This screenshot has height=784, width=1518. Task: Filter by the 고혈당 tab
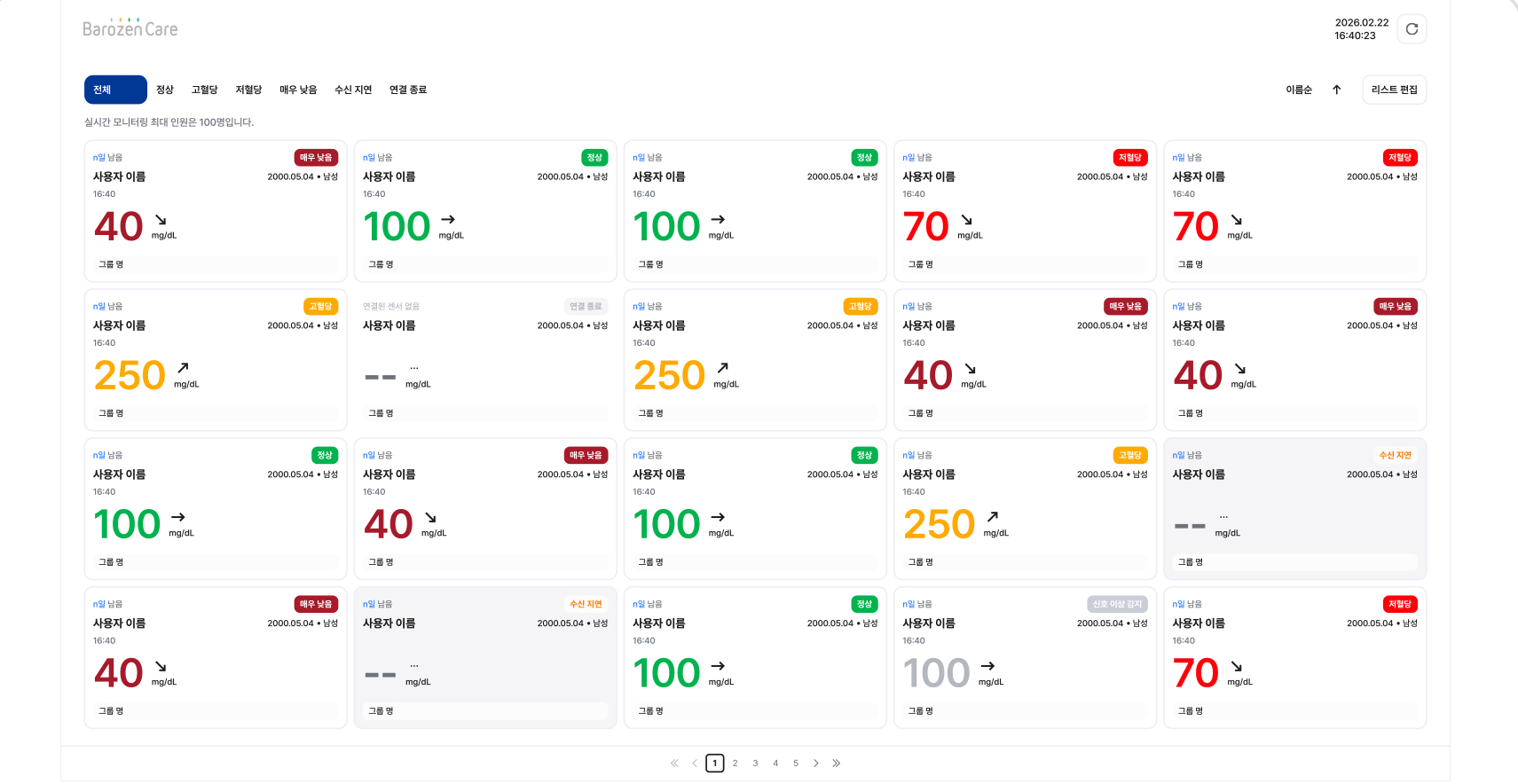[204, 90]
